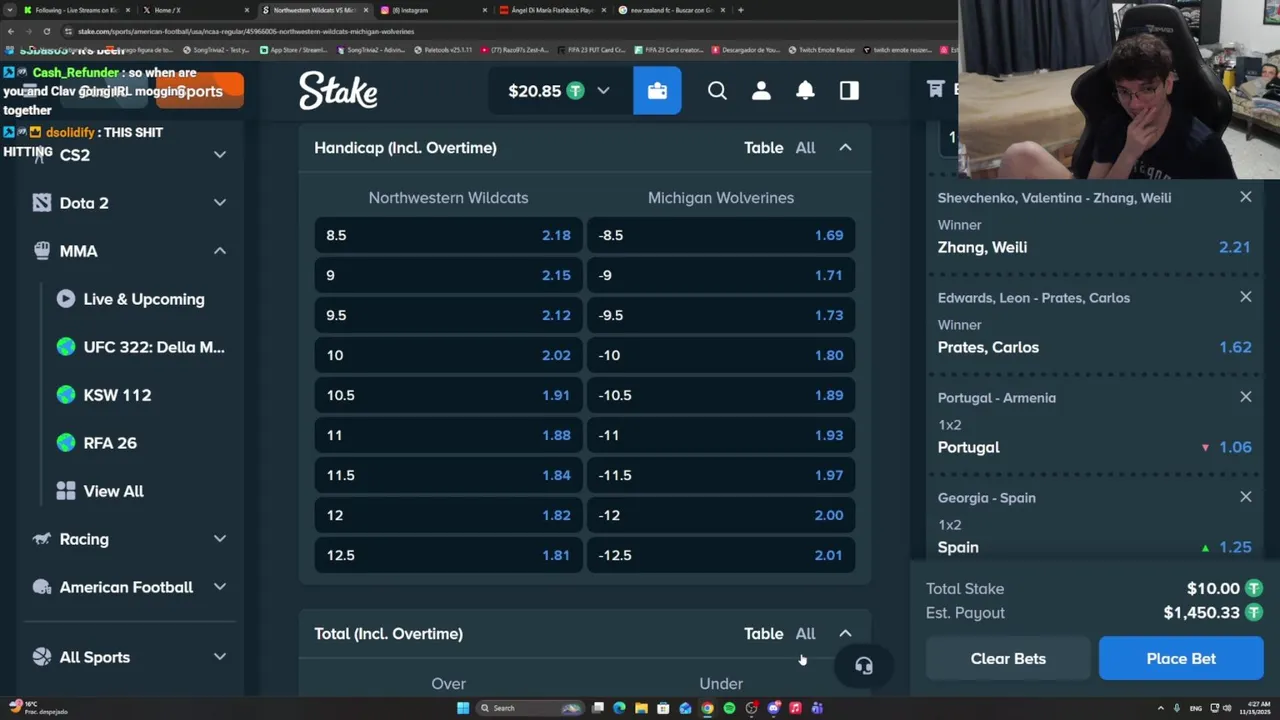Open the Stake search icon

(717, 91)
